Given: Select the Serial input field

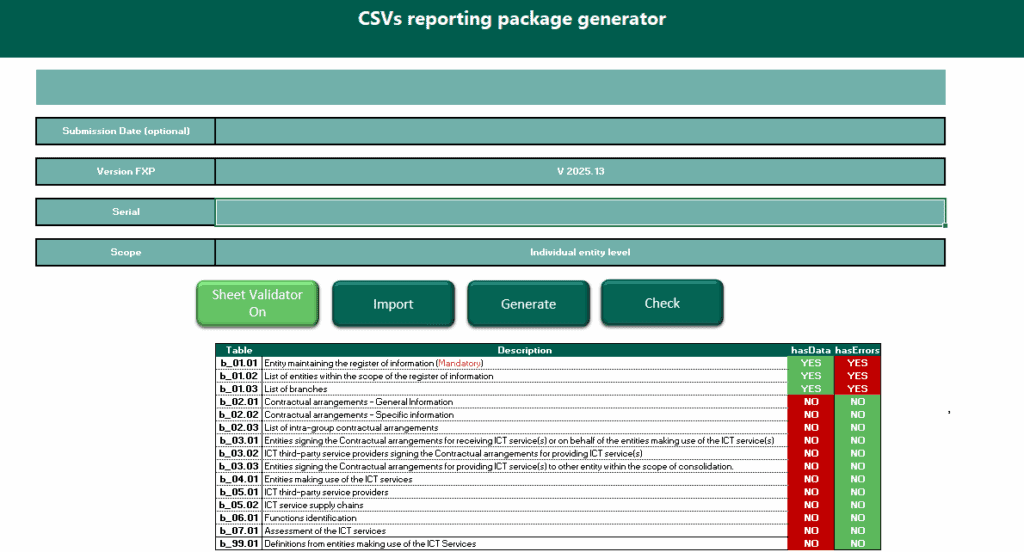Looking at the screenshot, I should (580, 212).
